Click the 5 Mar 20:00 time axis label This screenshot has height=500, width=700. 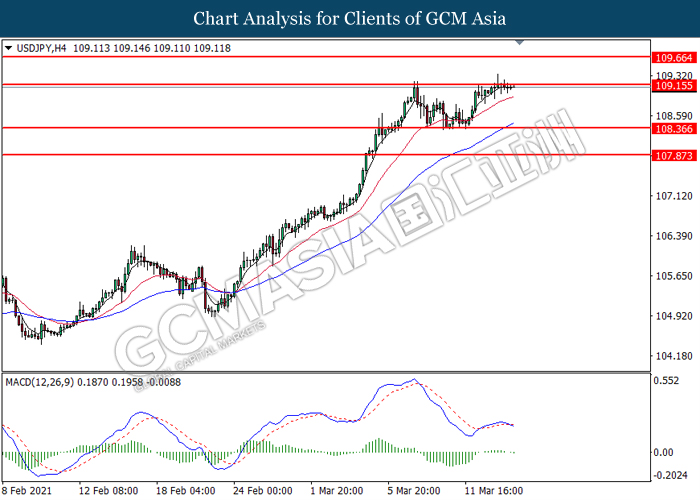pyautogui.click(x=414, y=491)
